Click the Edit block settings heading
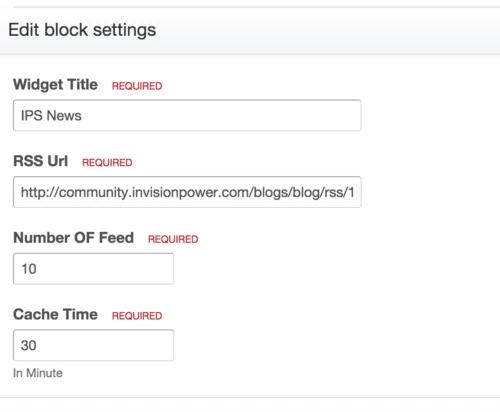Screen dimensions: 500x412 82,30
